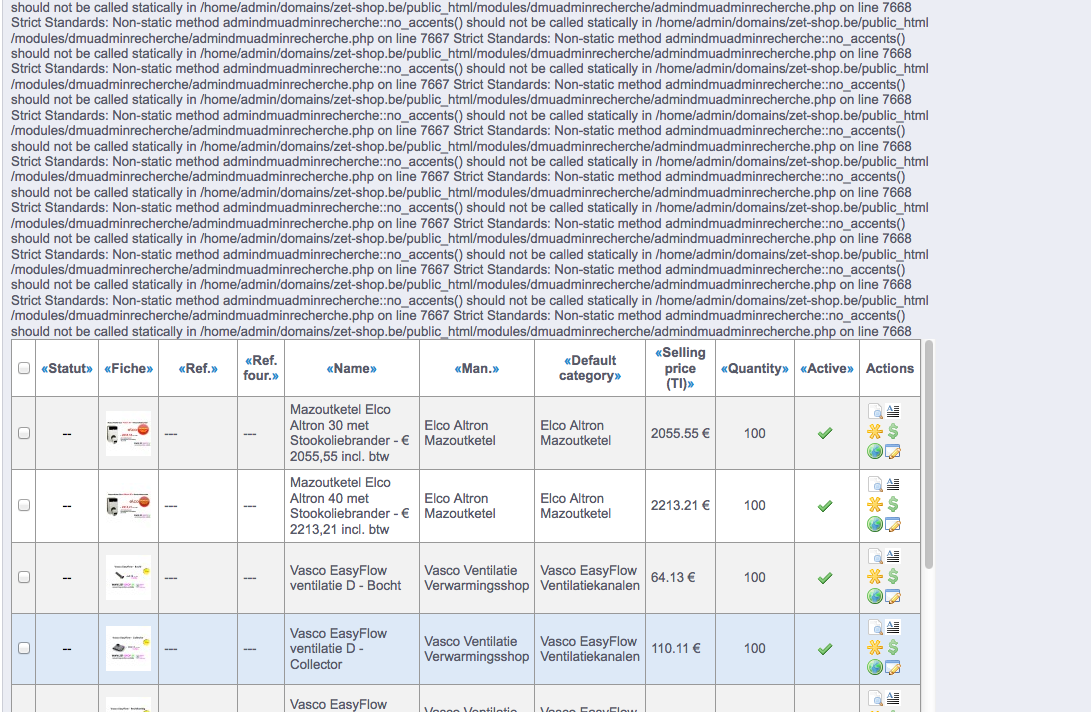Open product thumbnail for EasyFlow Bocht

(128, 578)
